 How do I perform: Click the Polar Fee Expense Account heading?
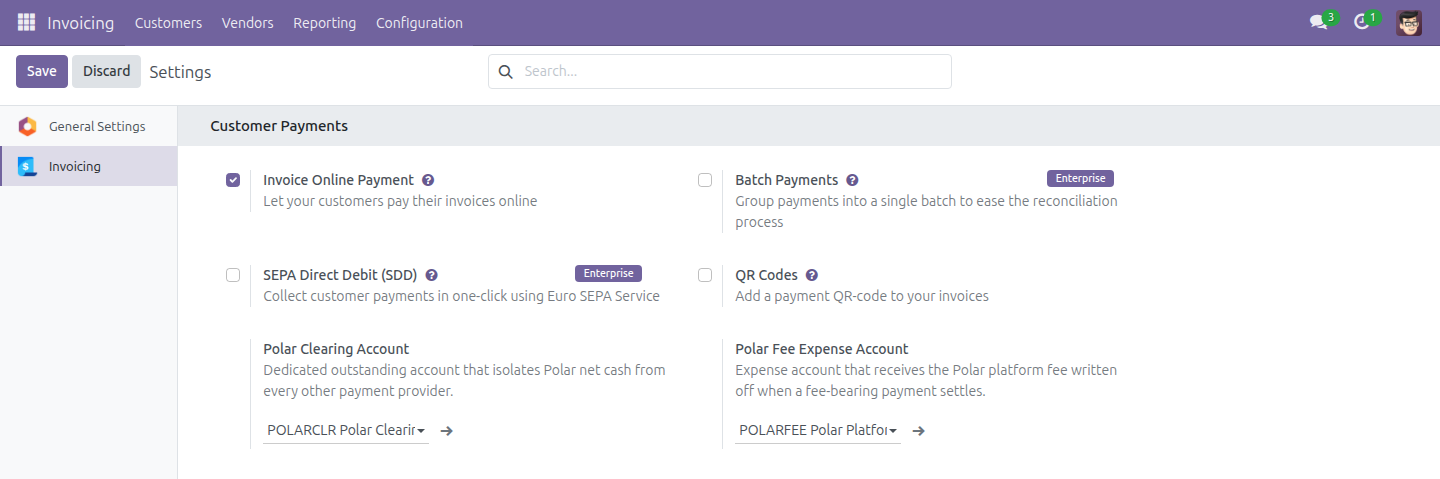coord(821,349)
